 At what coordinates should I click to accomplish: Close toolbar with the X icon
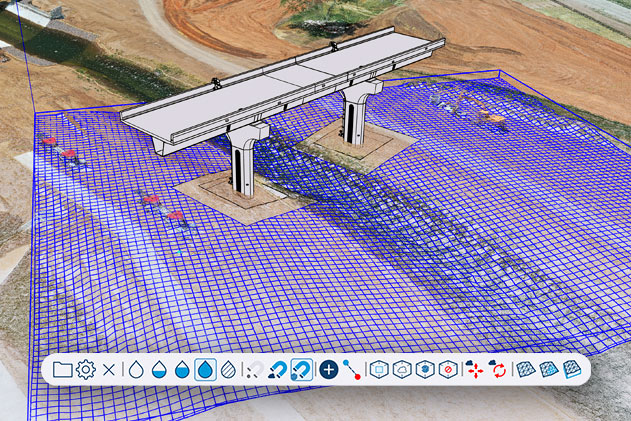click(x=109, y=369)
